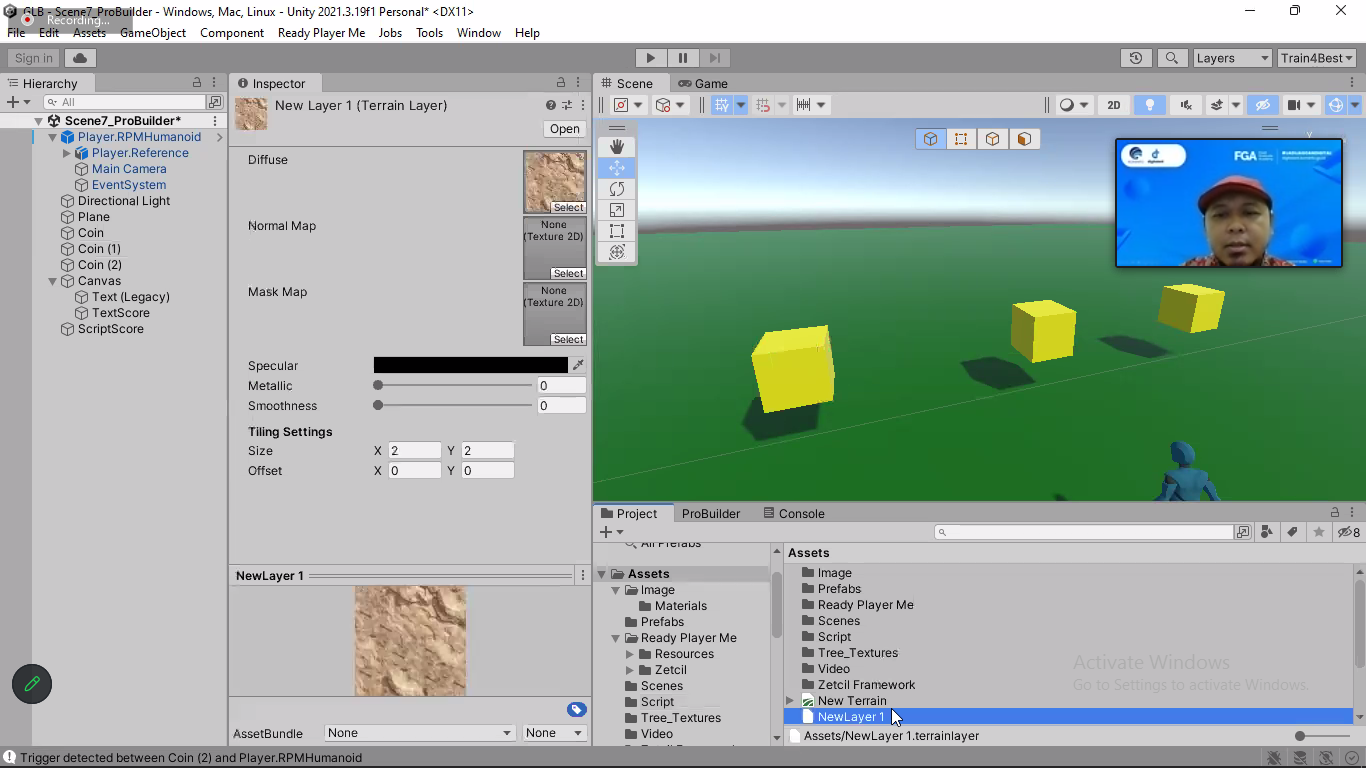This screenshot has width=1366, height=768.
Task: Open the undo history icon
Action: click(1135, 58)
